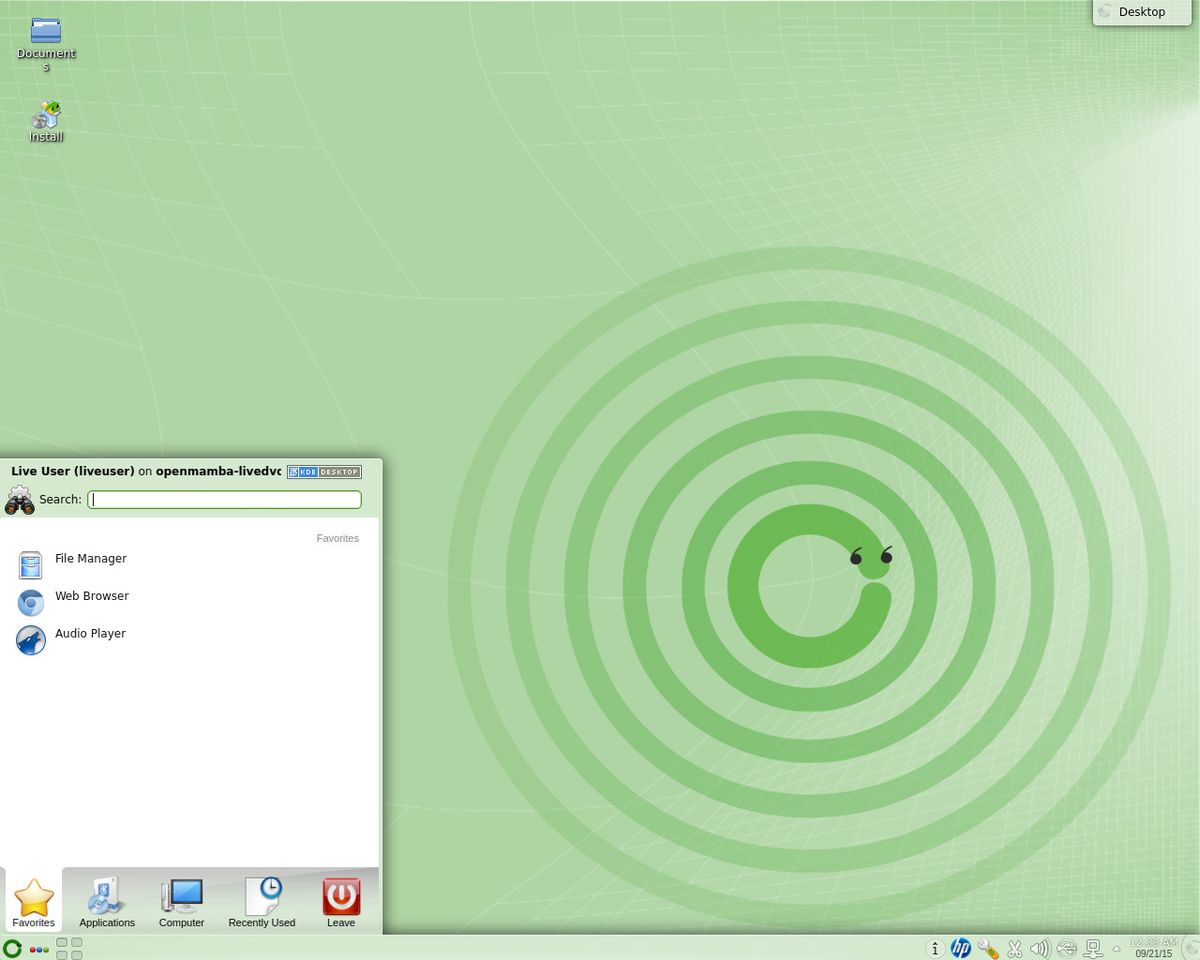Click the USB device notifier tray icon
This screenshot has width=1200, height=960.
1066,947
